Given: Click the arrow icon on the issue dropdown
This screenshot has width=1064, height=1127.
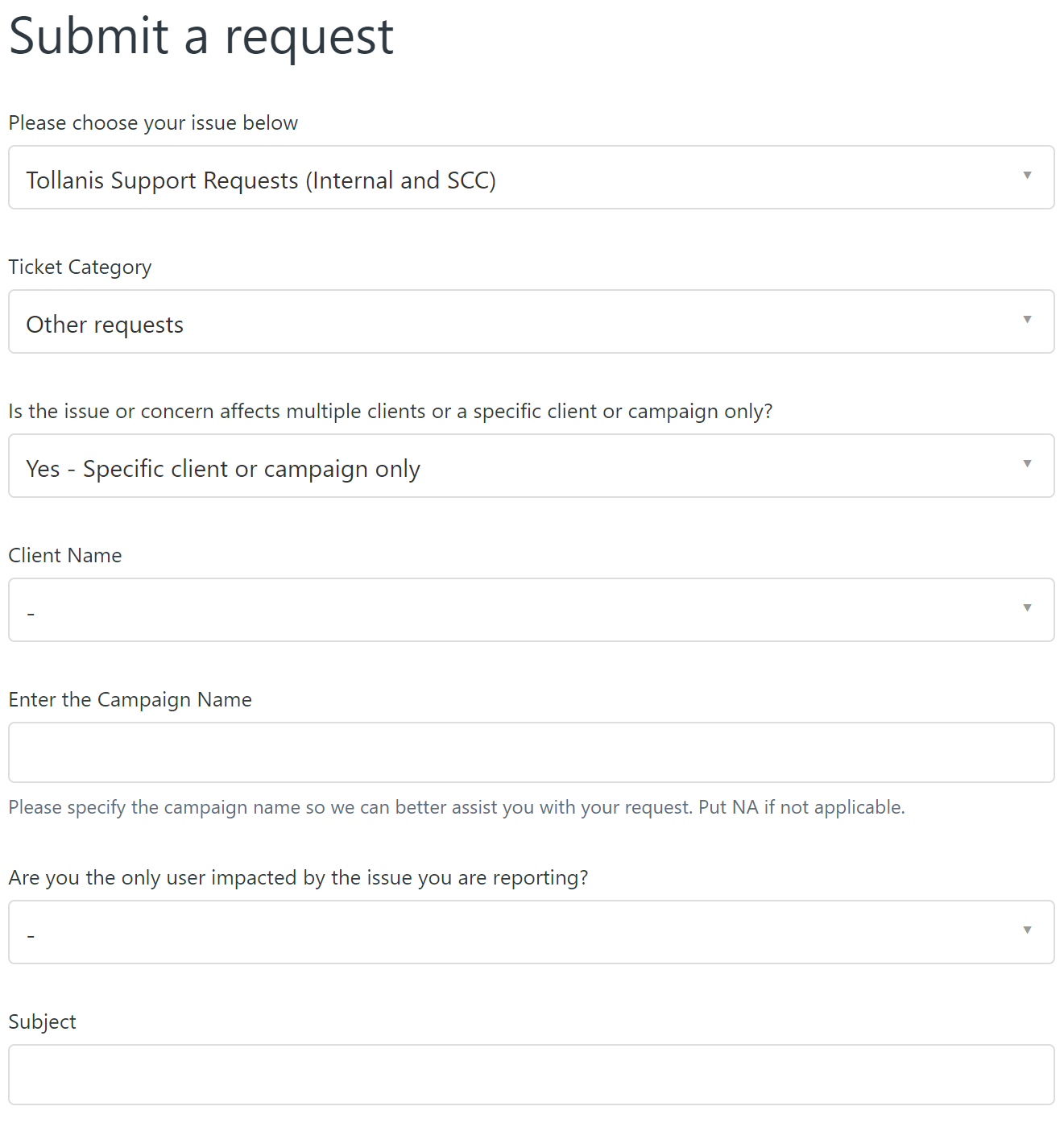Looking at the screenshot, I should pyautogui.click(x=1027, y=176).
